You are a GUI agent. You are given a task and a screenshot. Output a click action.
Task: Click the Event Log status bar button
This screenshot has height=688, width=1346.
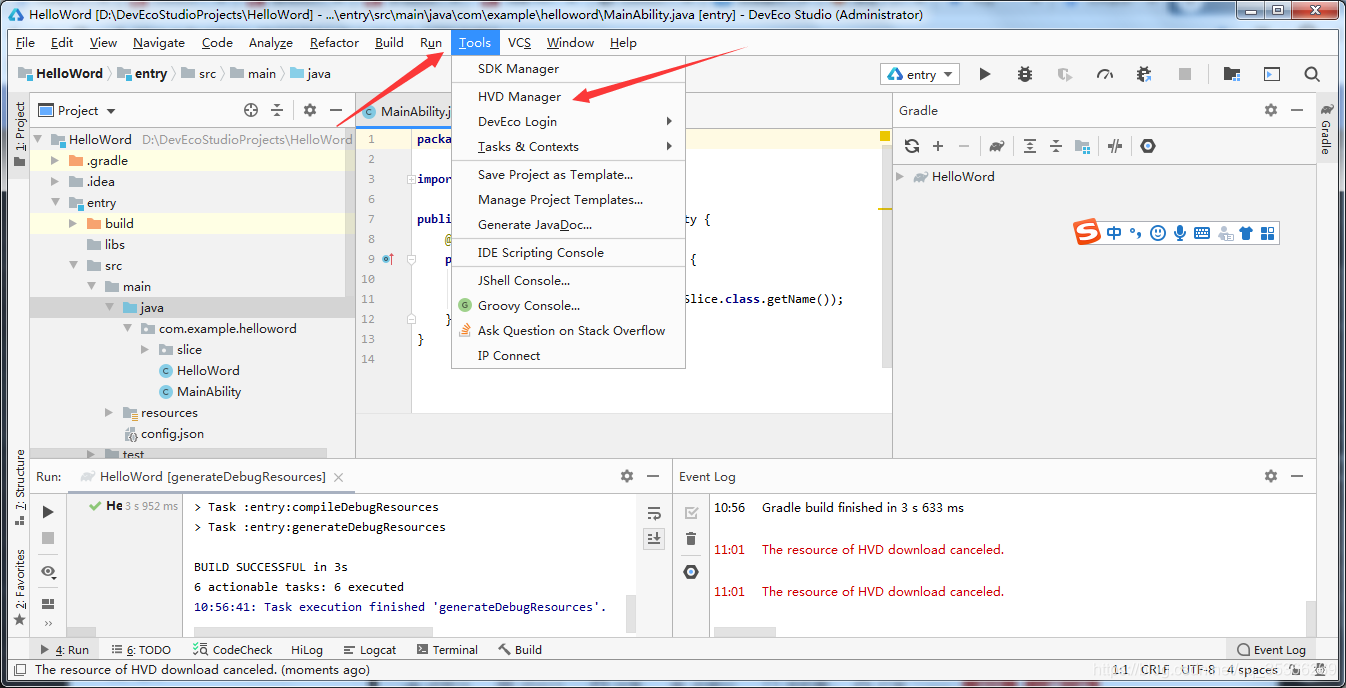tap(1272, 649)
